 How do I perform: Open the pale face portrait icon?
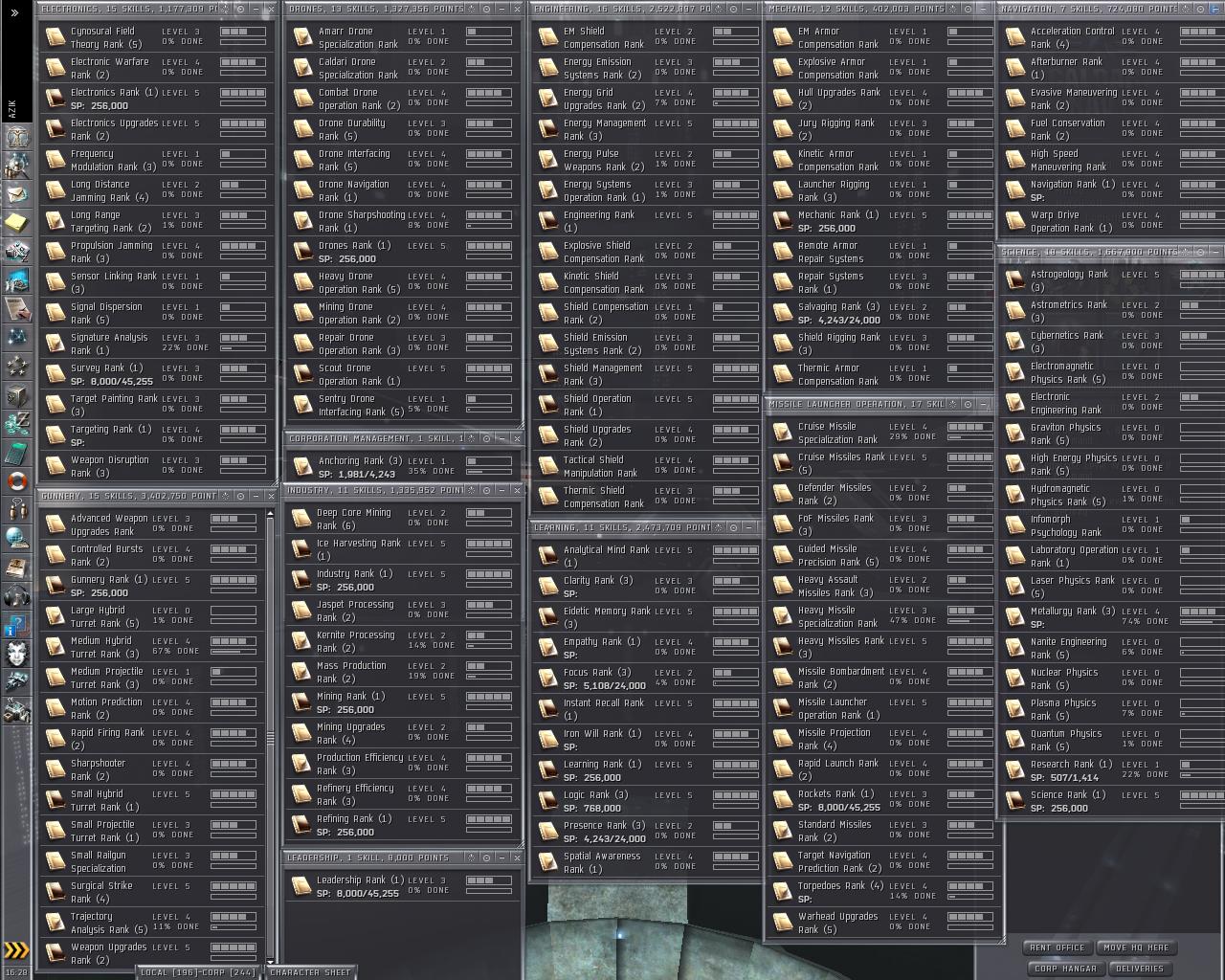17,654
